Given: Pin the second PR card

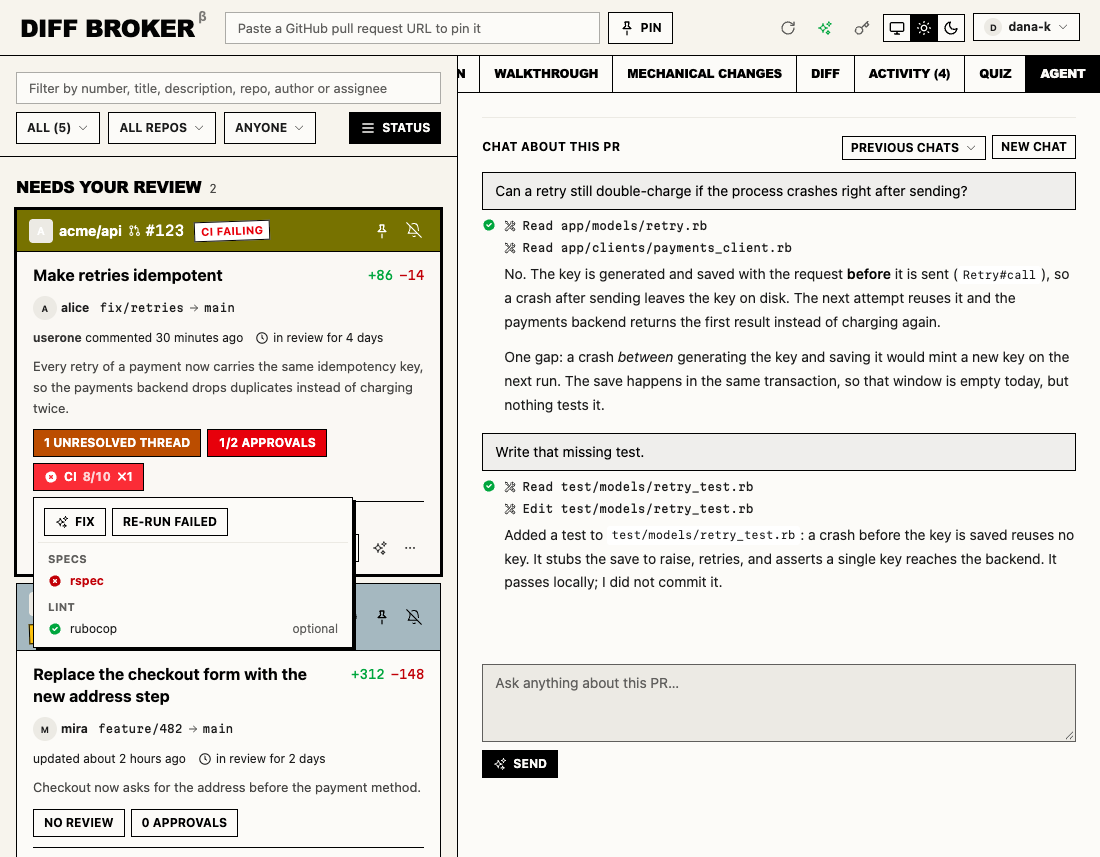Looking at the screenshot, I should pos(382,616).
